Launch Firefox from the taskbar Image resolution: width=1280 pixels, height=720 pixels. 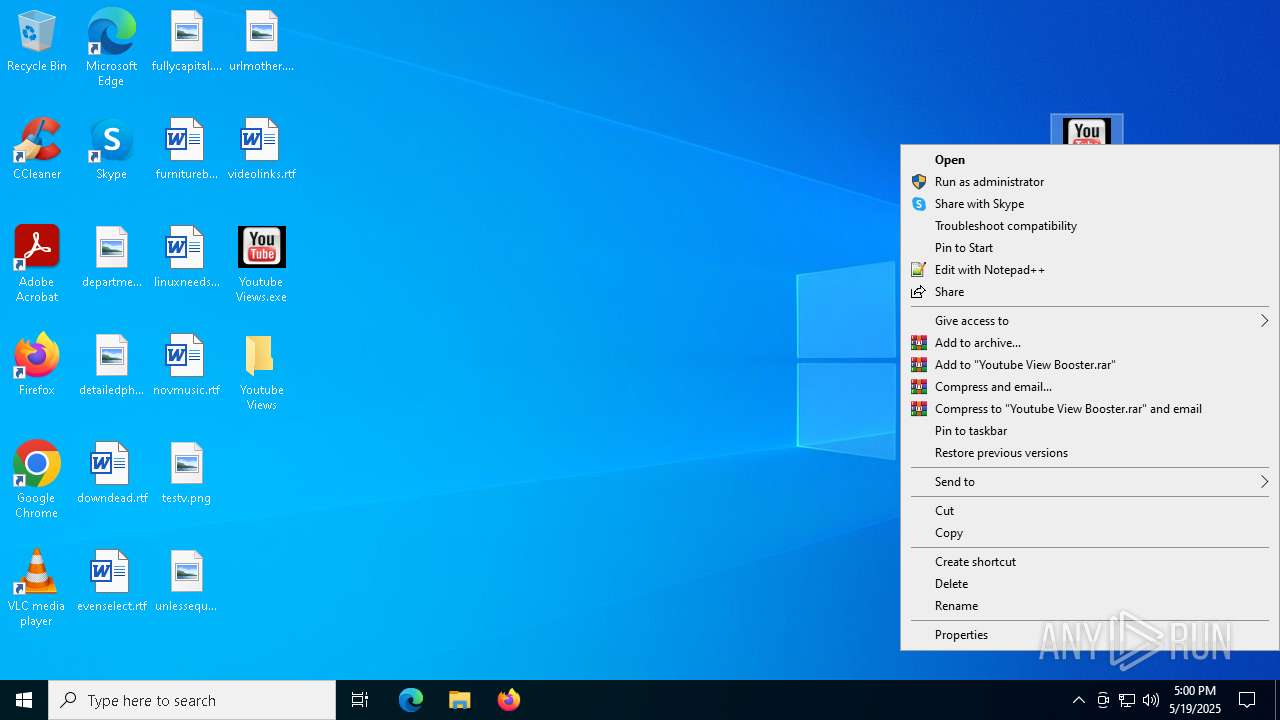point(509,700)
